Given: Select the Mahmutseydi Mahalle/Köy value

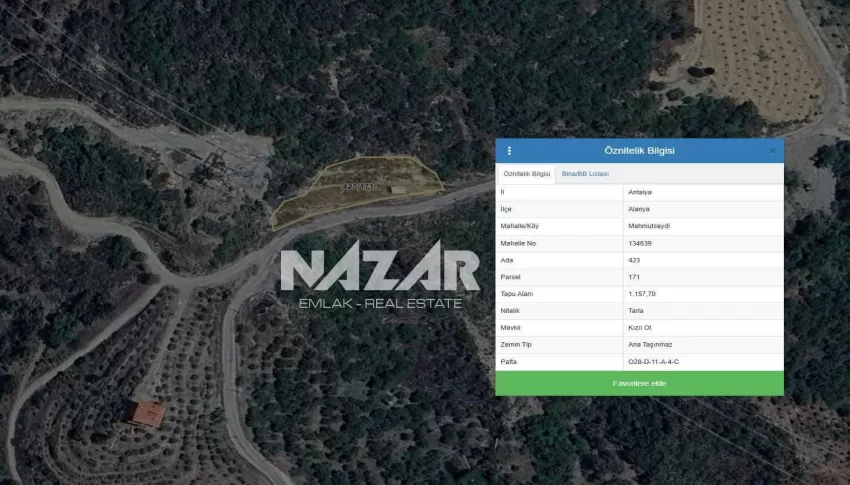Looking at the screenshot, I should (649, 226).
